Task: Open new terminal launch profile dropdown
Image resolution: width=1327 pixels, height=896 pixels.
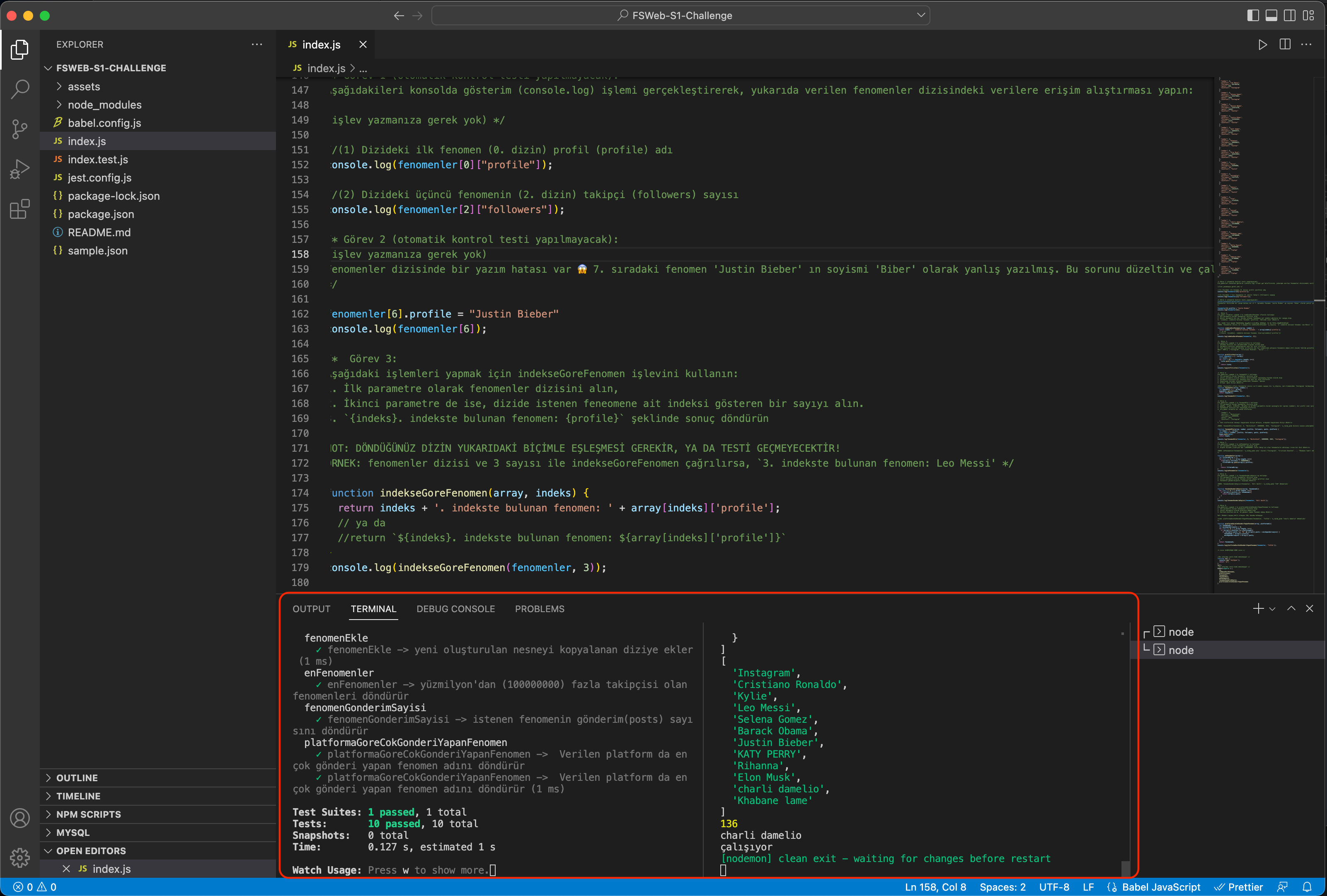Action: (x=1272, y=609)
